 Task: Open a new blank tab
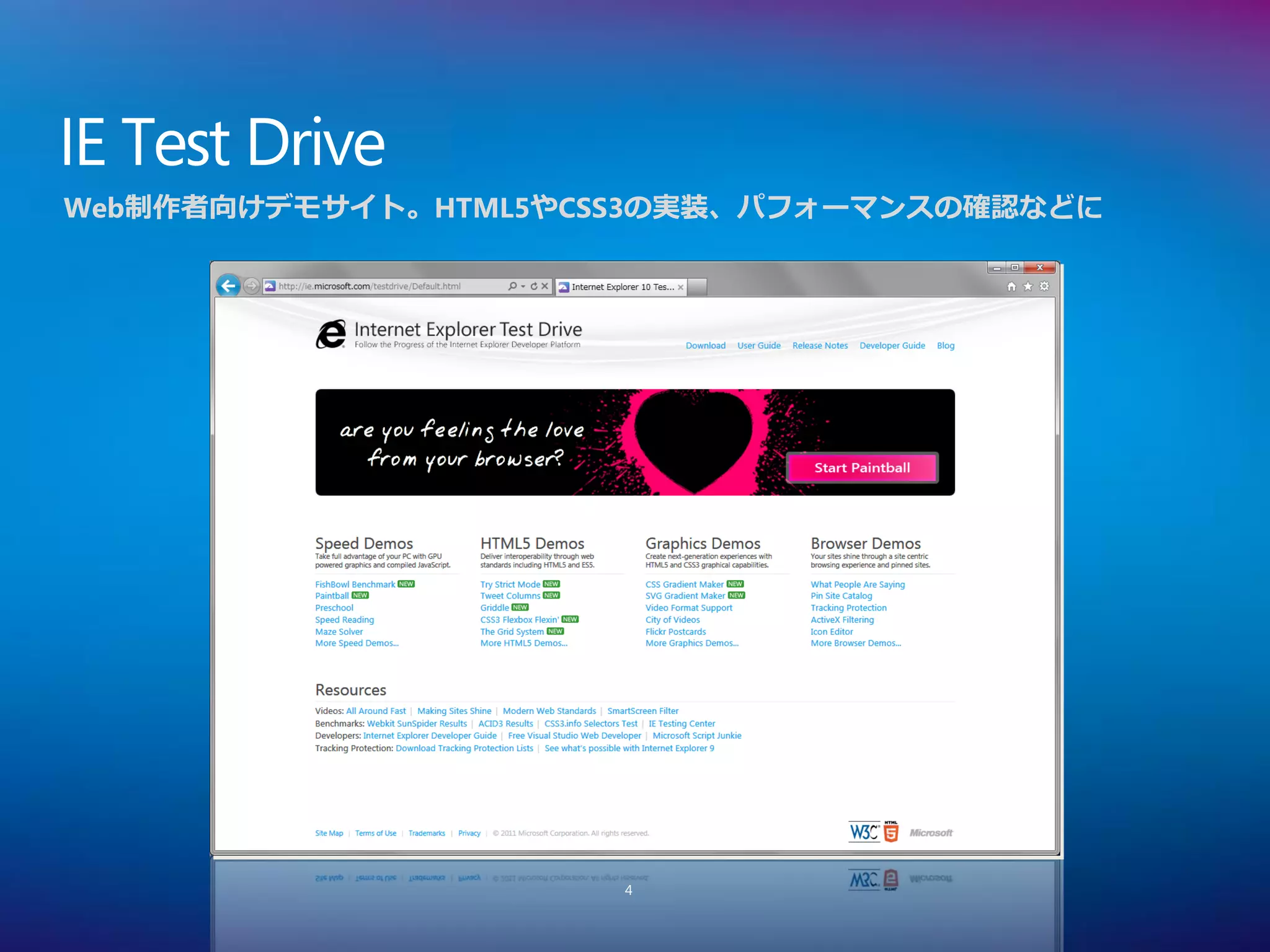click(698, 287)
